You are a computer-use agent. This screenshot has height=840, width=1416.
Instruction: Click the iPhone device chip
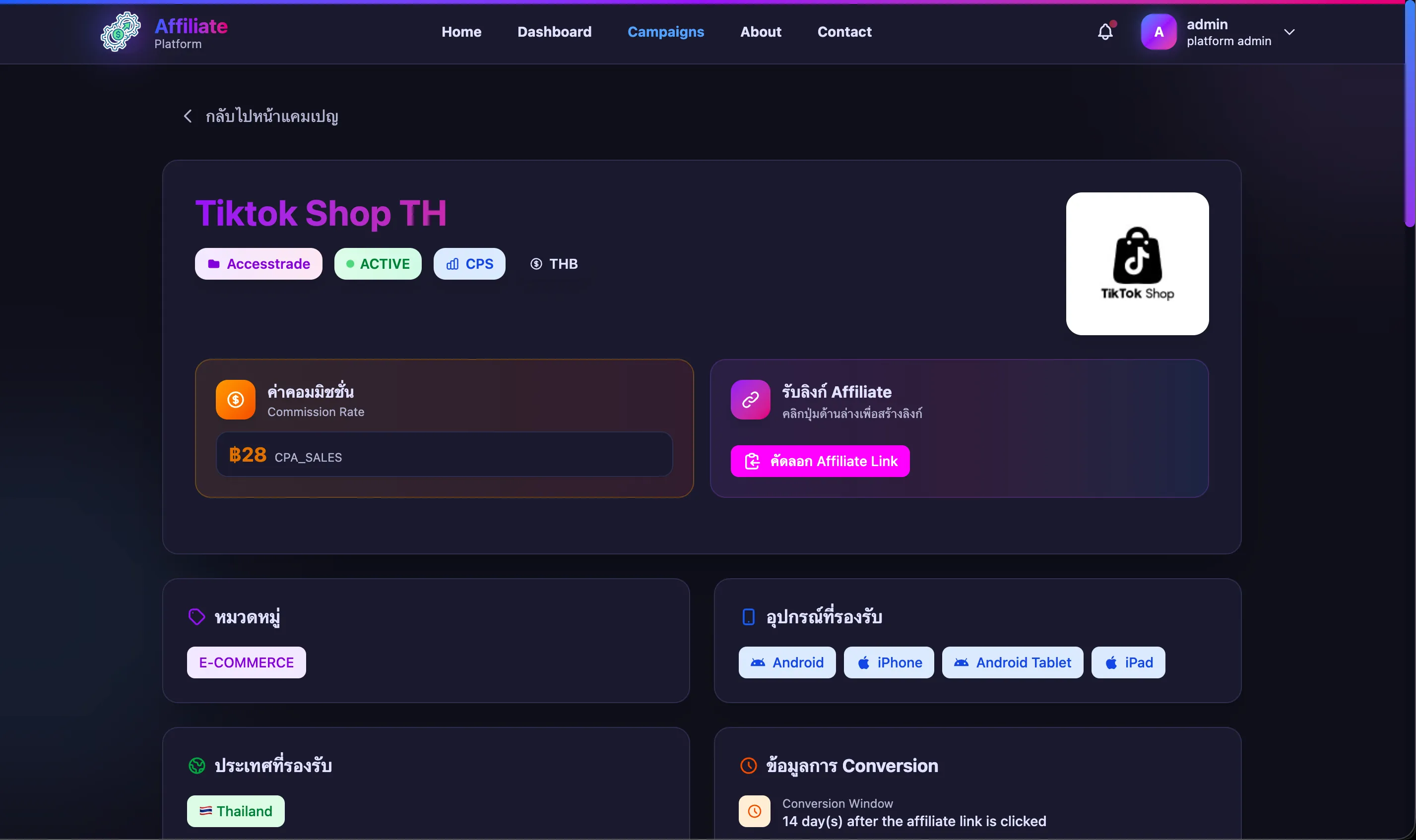888,662
